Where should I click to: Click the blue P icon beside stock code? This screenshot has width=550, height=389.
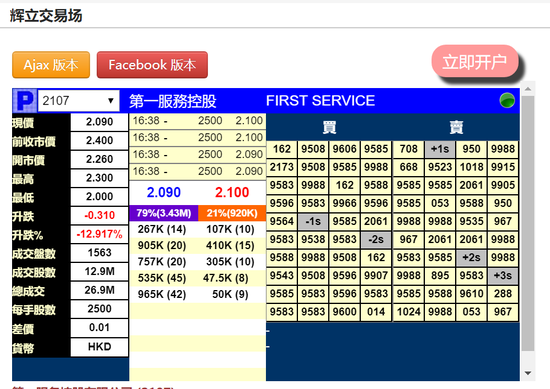[24, 101]
